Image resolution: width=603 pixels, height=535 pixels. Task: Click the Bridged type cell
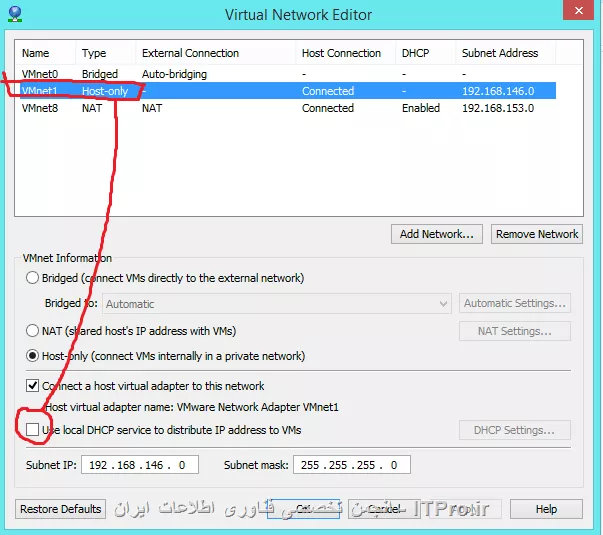pyautogui.click(x=100, y=74)
